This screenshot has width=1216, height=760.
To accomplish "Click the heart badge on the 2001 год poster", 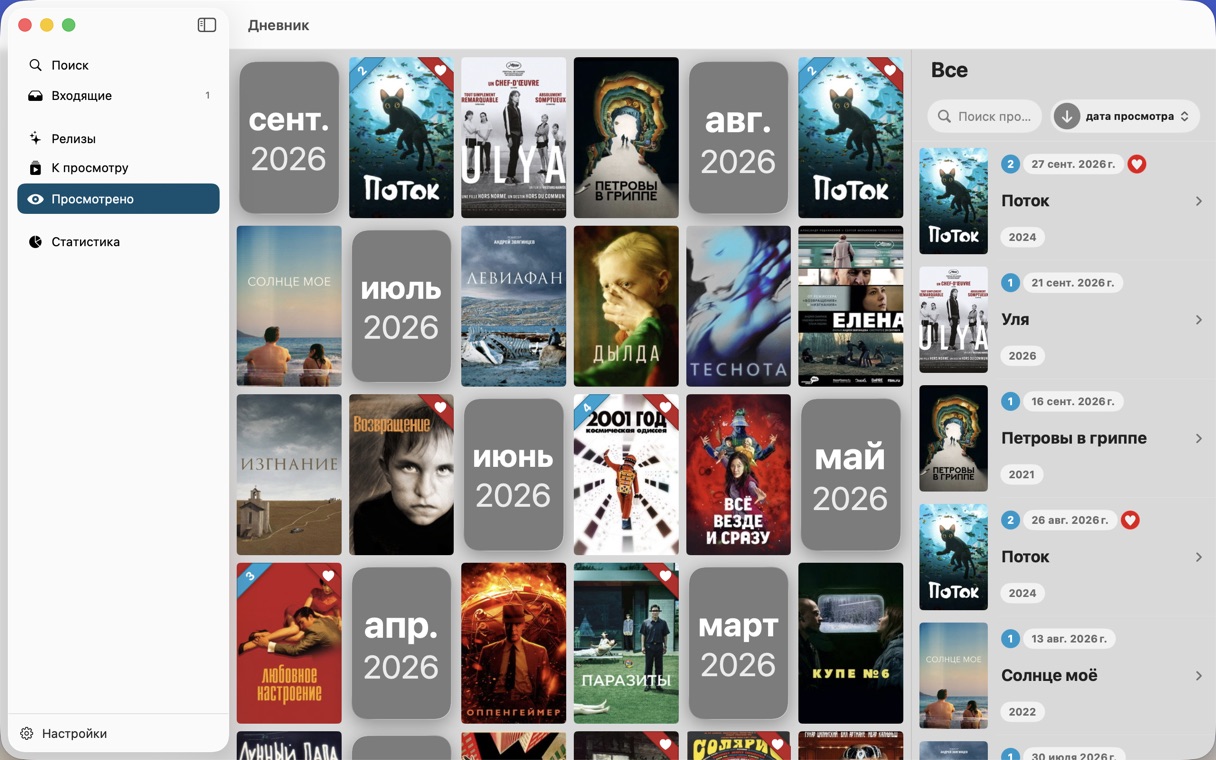I will pos(665,407).
